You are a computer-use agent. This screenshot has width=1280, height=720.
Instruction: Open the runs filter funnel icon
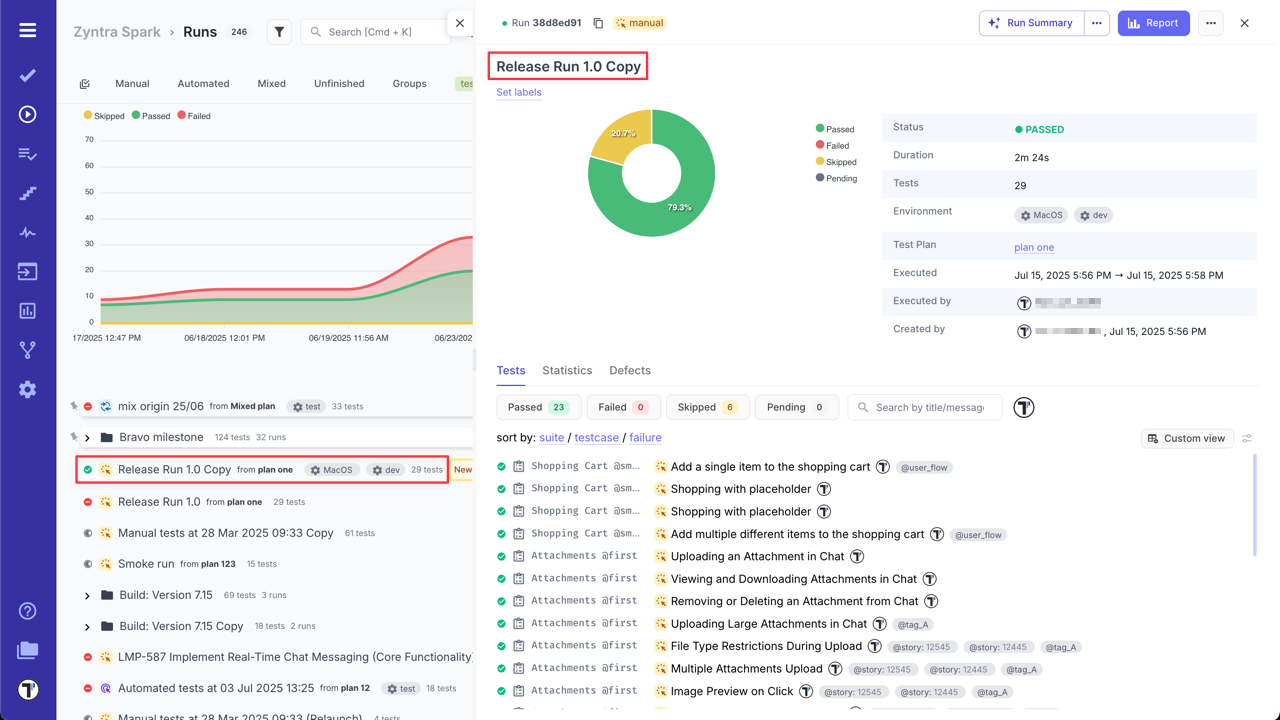pos(279,31)
